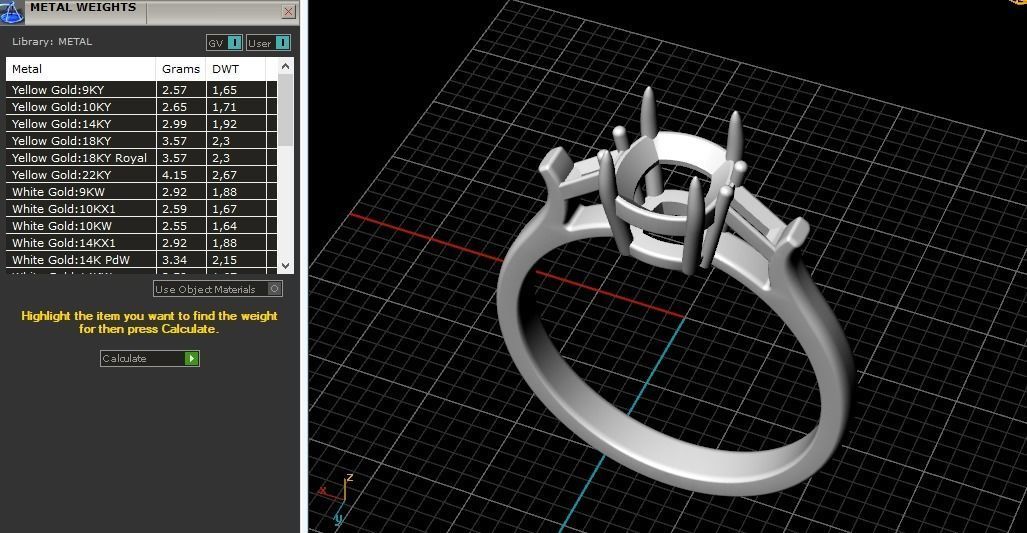Click the 2,67 DWT value

point(224,175)
